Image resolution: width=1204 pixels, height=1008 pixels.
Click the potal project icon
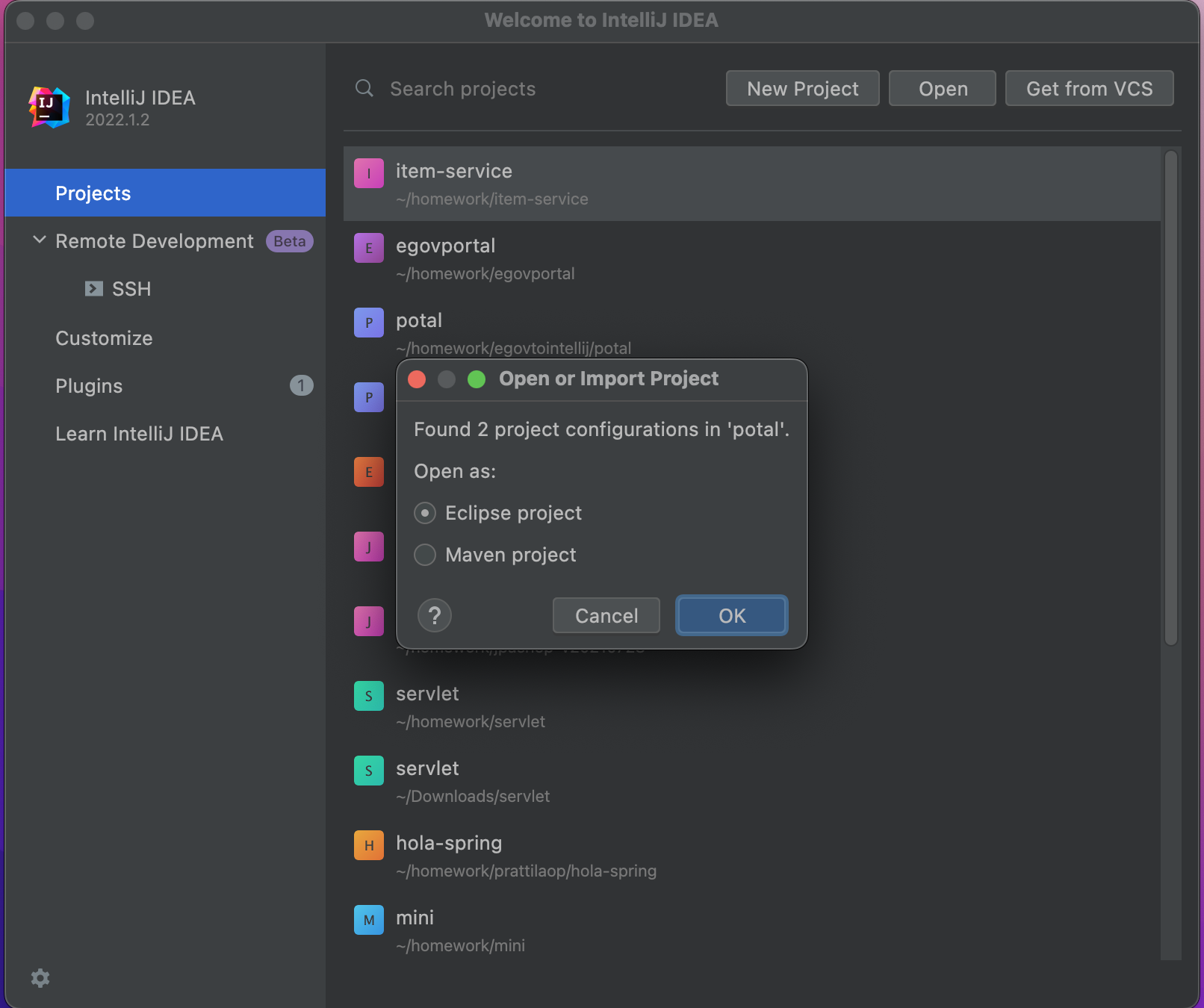pyautogui.click(x=369, y=323)
